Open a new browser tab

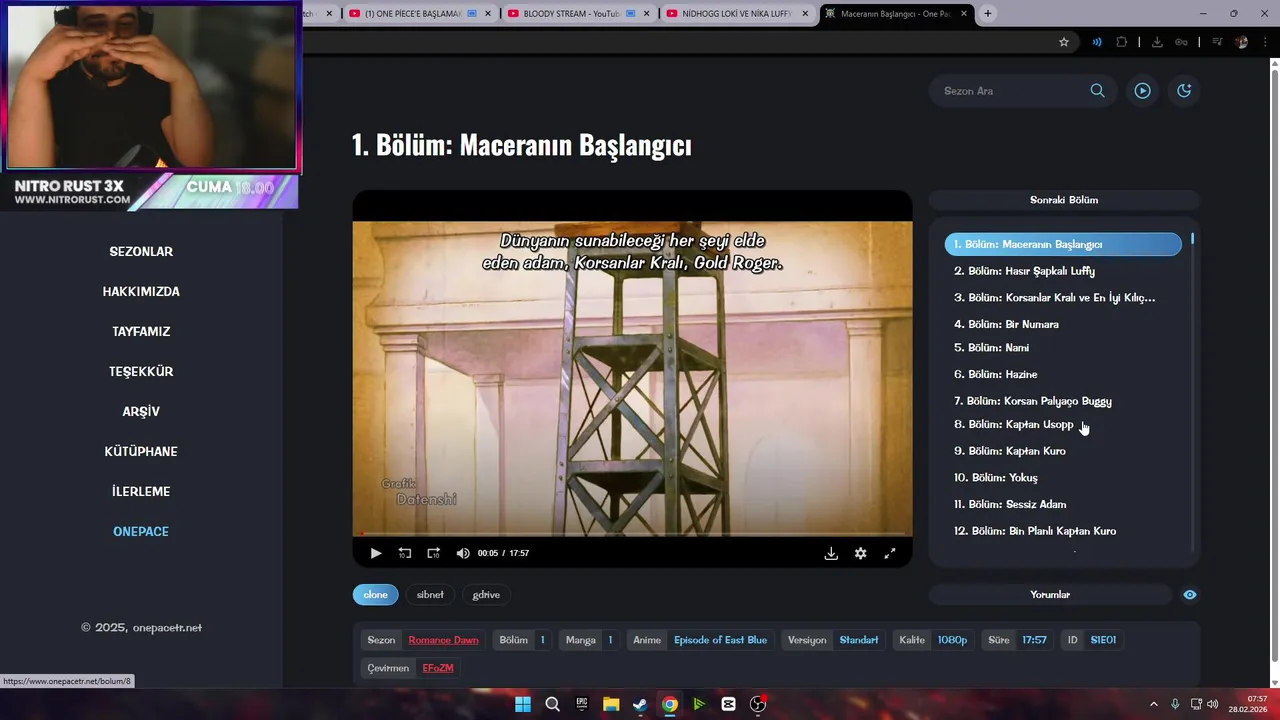tap(988, 14)
